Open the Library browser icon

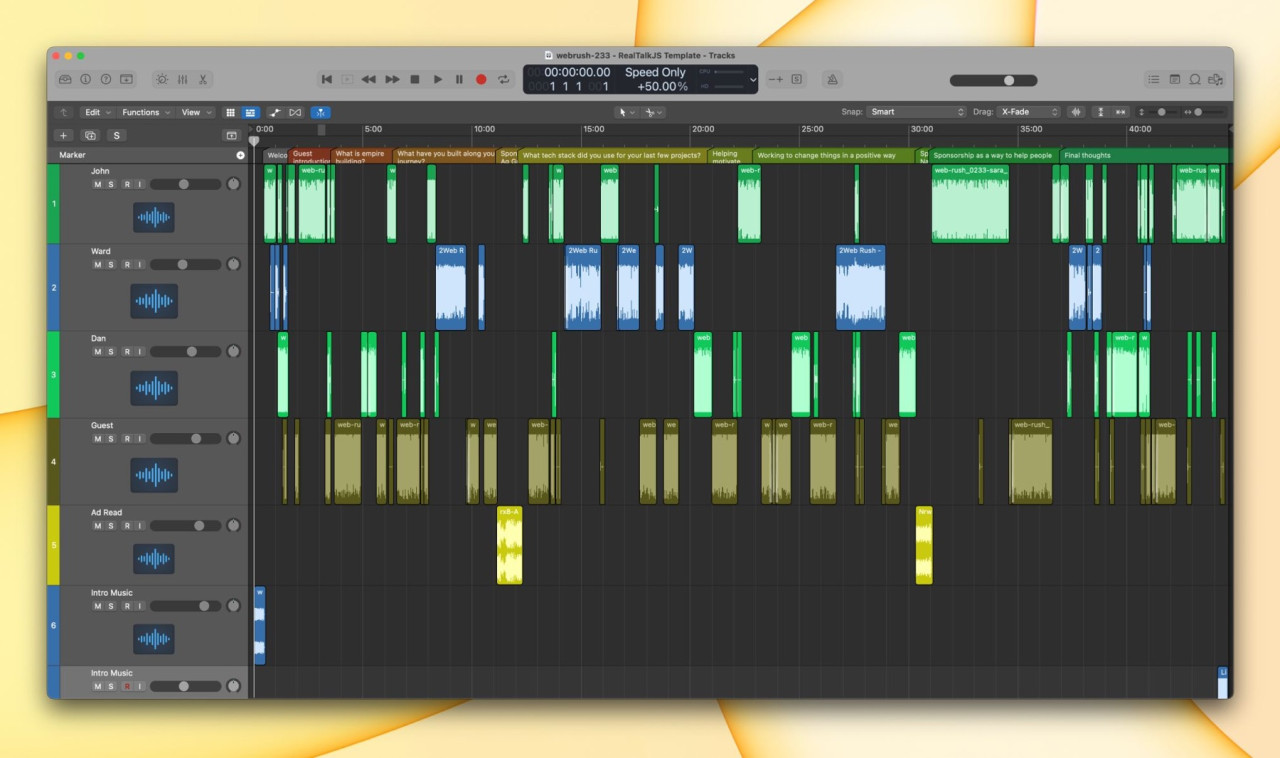click(64, 79)
